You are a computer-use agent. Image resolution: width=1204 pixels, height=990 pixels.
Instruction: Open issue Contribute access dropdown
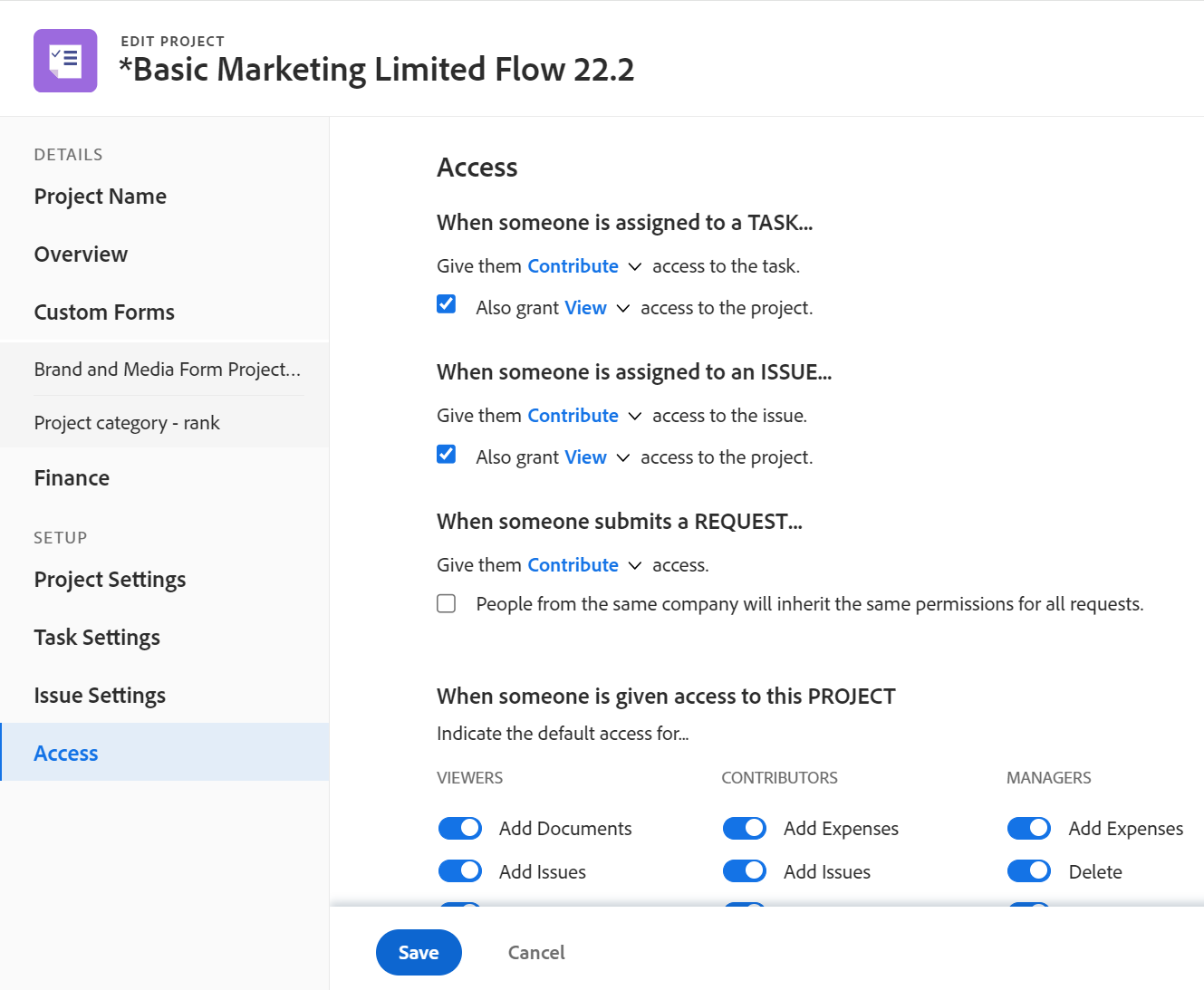pyautogui.click(x=584, y=416)
